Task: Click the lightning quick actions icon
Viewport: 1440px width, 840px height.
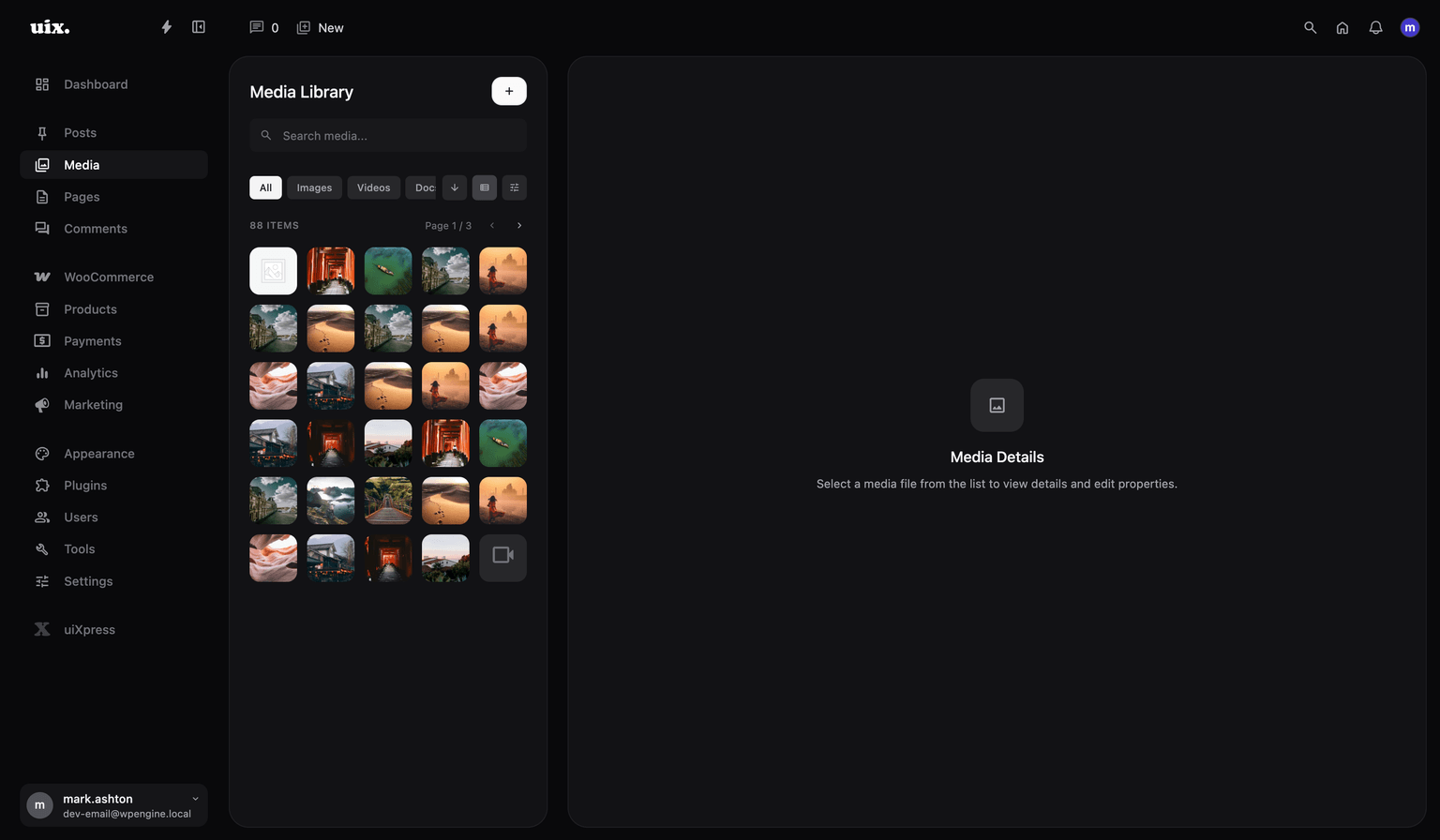Action: click(166, 26)
